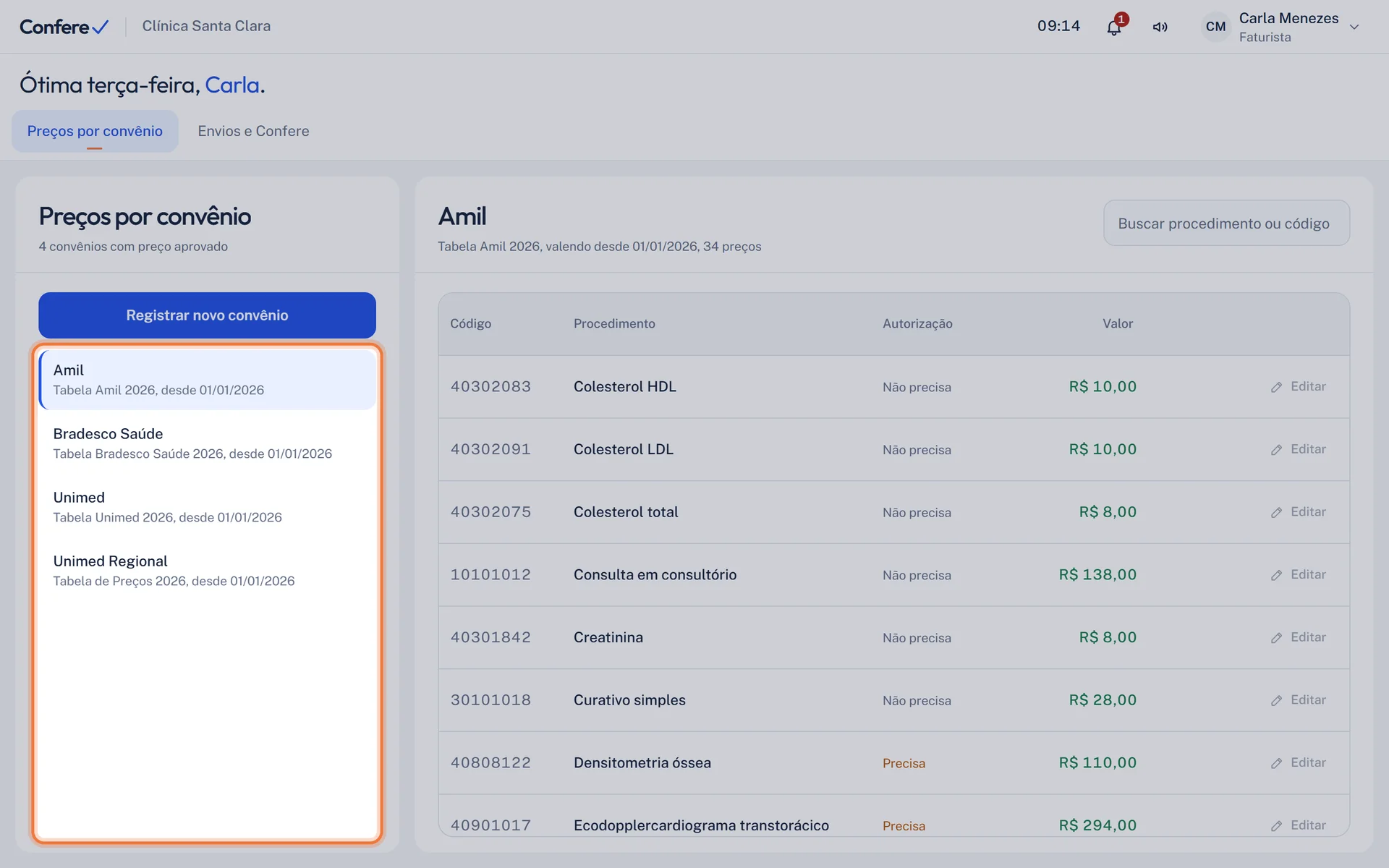Toggle the sound speaker icon
1389x868 pixels.
pos(1160,27)
